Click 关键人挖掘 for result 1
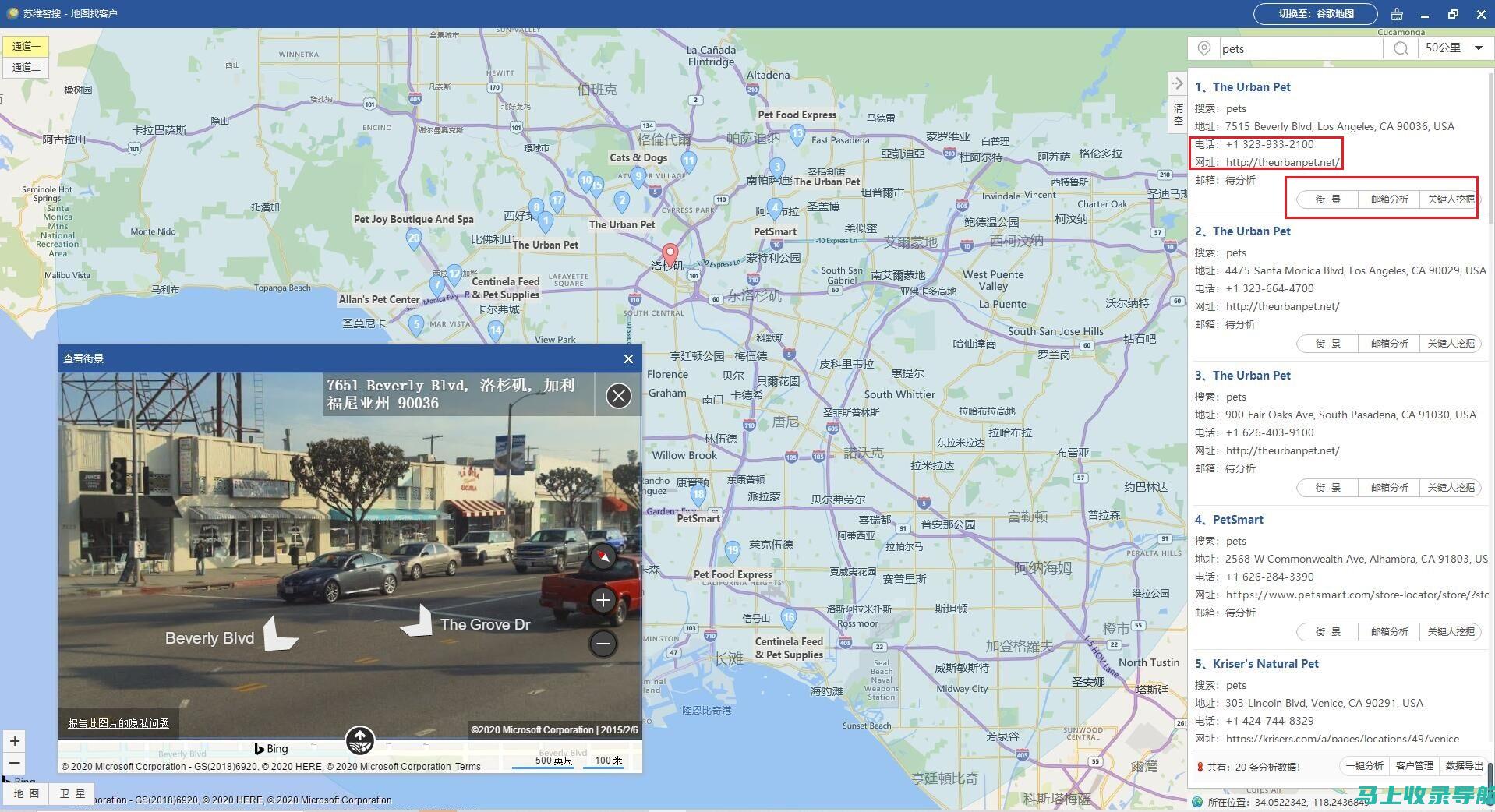1495x812 pixels. (x=1451, y=199)
